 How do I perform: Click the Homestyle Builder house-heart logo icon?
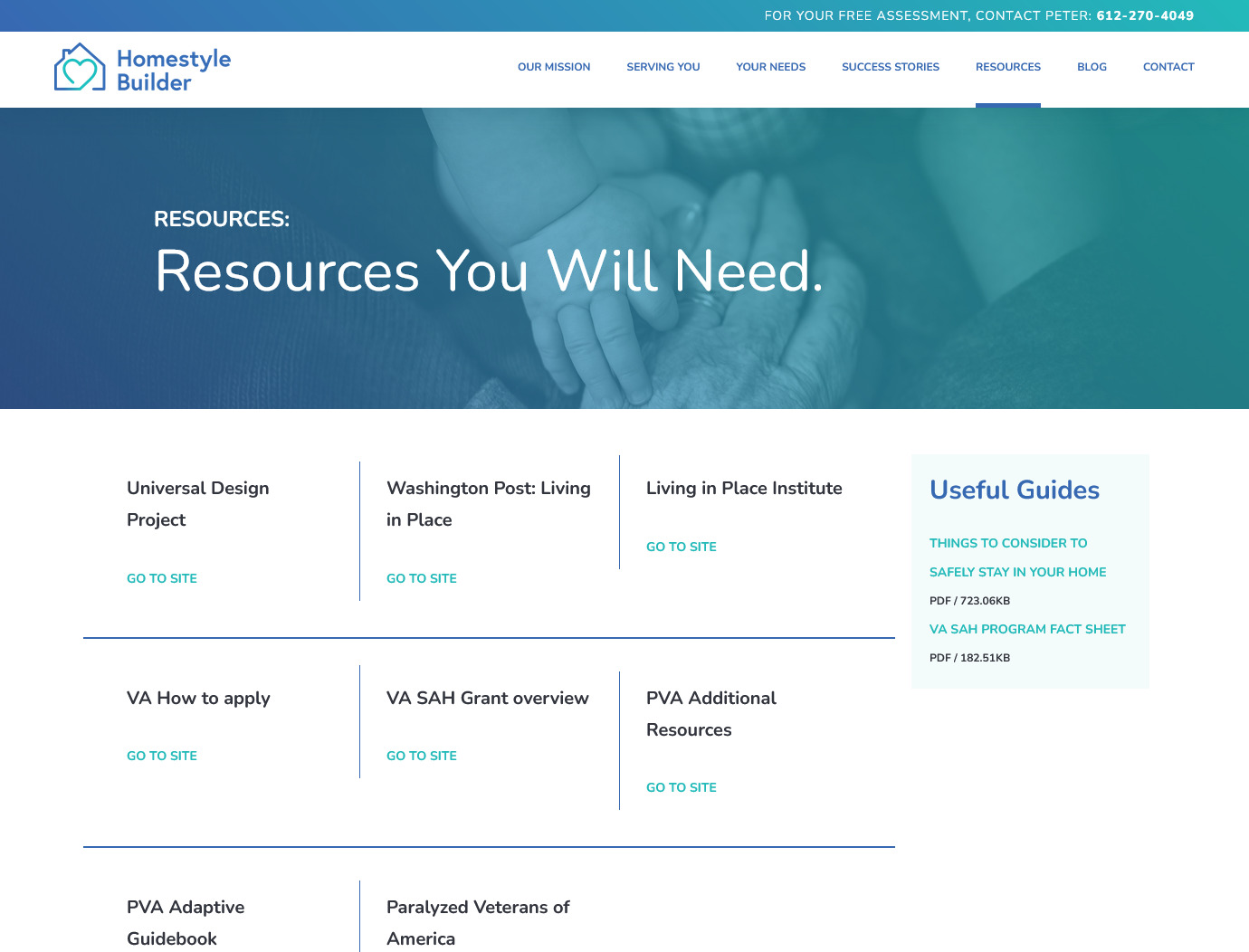coord(80,67)
